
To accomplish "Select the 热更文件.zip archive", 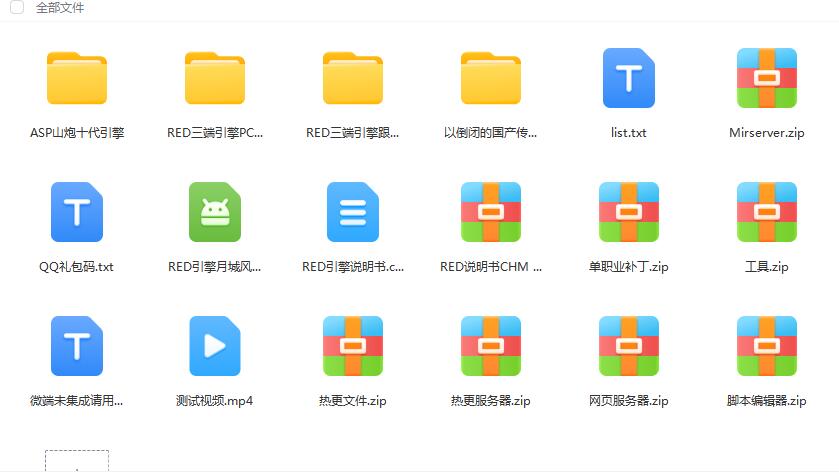I will 353,346.
